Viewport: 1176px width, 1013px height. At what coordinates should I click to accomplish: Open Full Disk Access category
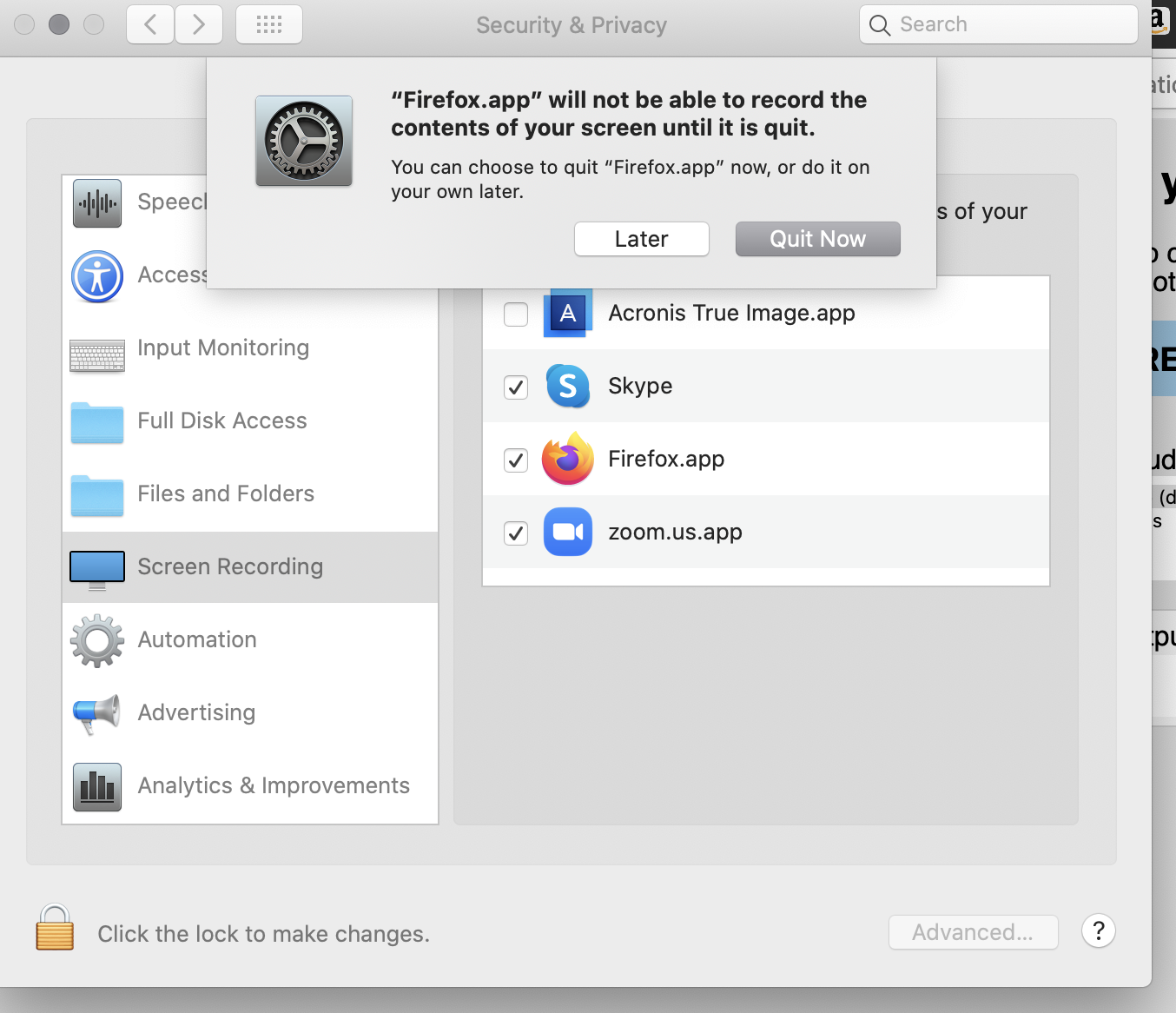250,421
